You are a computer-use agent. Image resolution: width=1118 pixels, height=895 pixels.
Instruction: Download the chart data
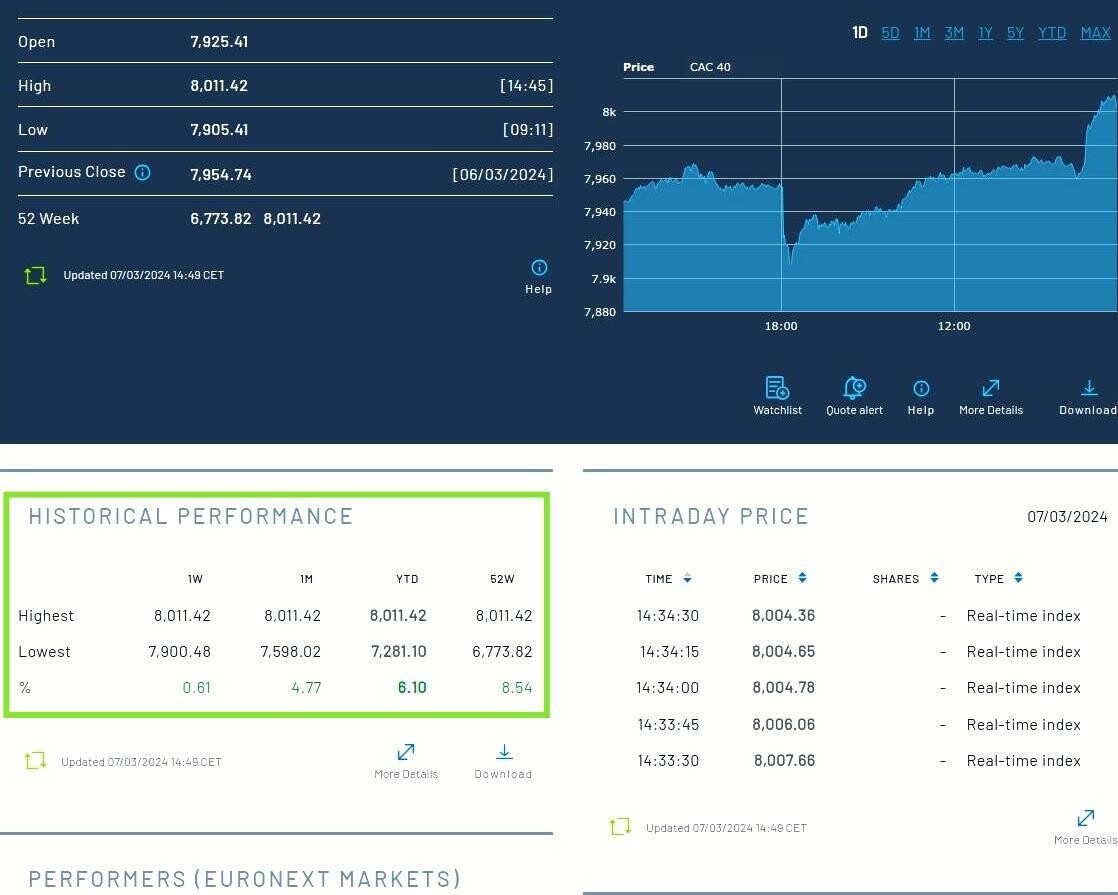pos(1088,397)
